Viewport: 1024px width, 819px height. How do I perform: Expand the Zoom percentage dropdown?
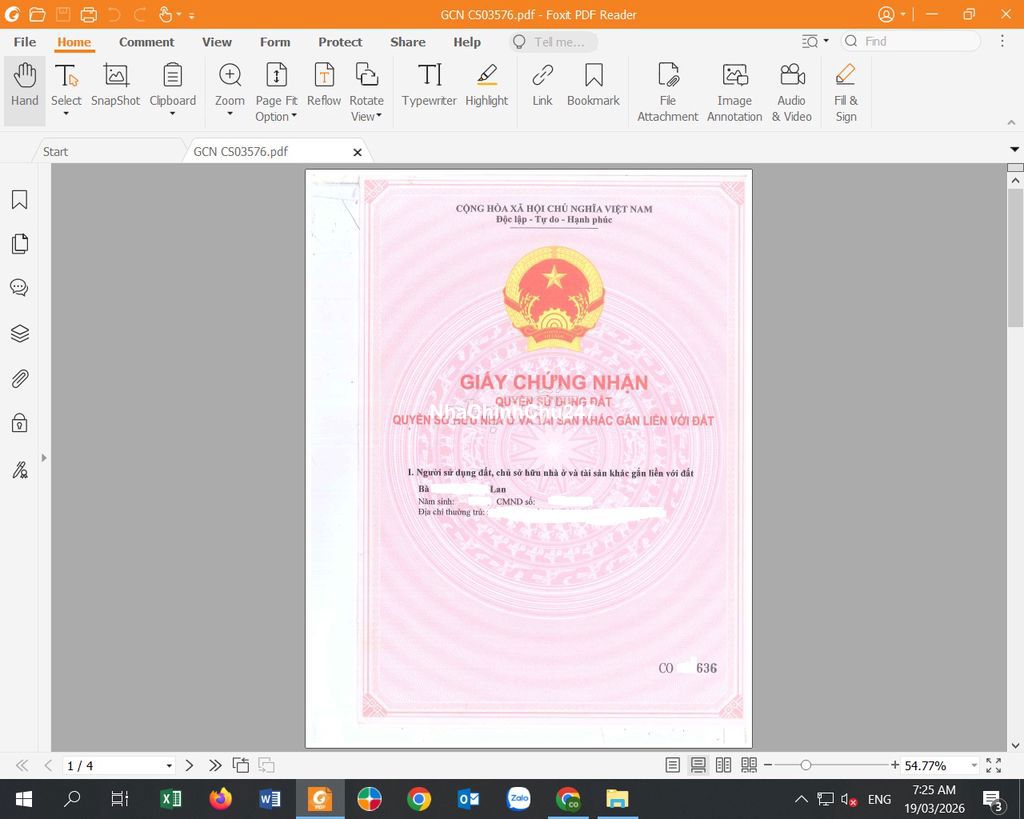click(974, 766)
